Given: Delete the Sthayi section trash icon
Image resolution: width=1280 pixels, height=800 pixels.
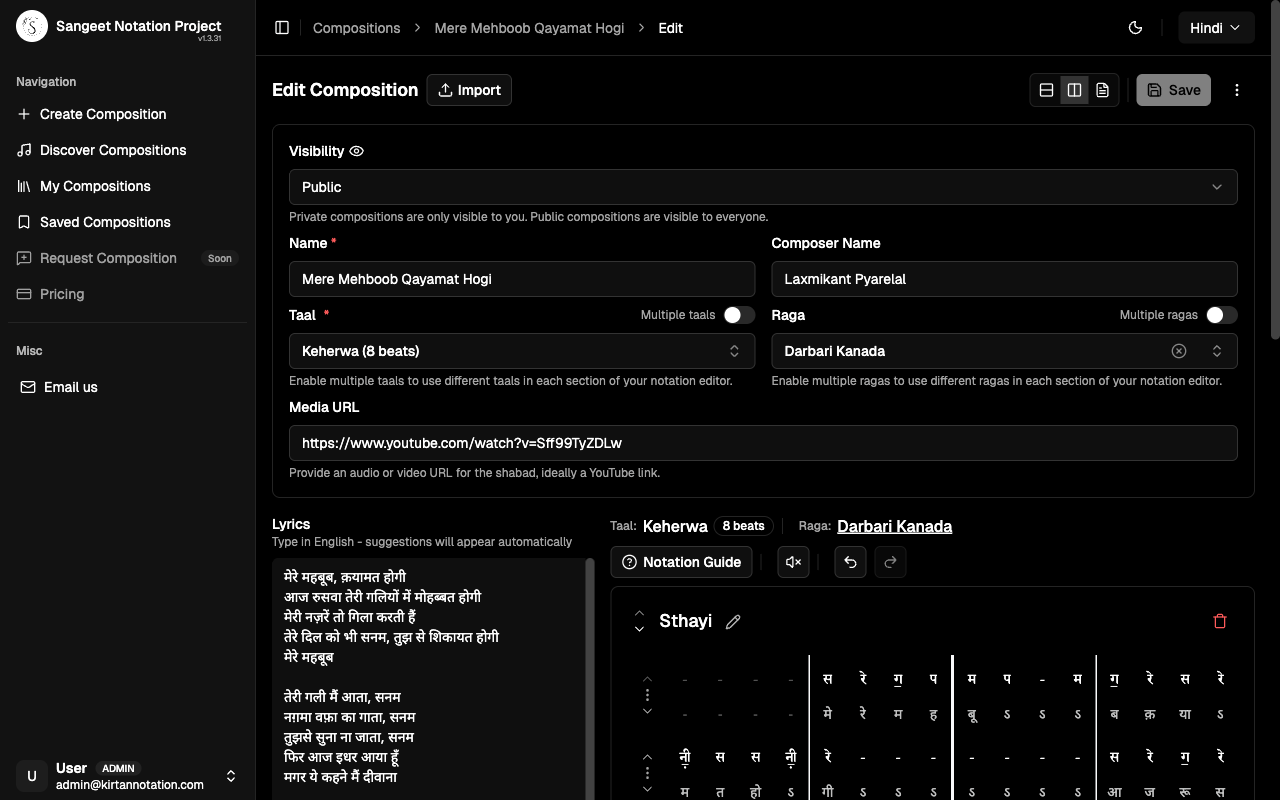Looking at the screenshot, I should 1219,621.
